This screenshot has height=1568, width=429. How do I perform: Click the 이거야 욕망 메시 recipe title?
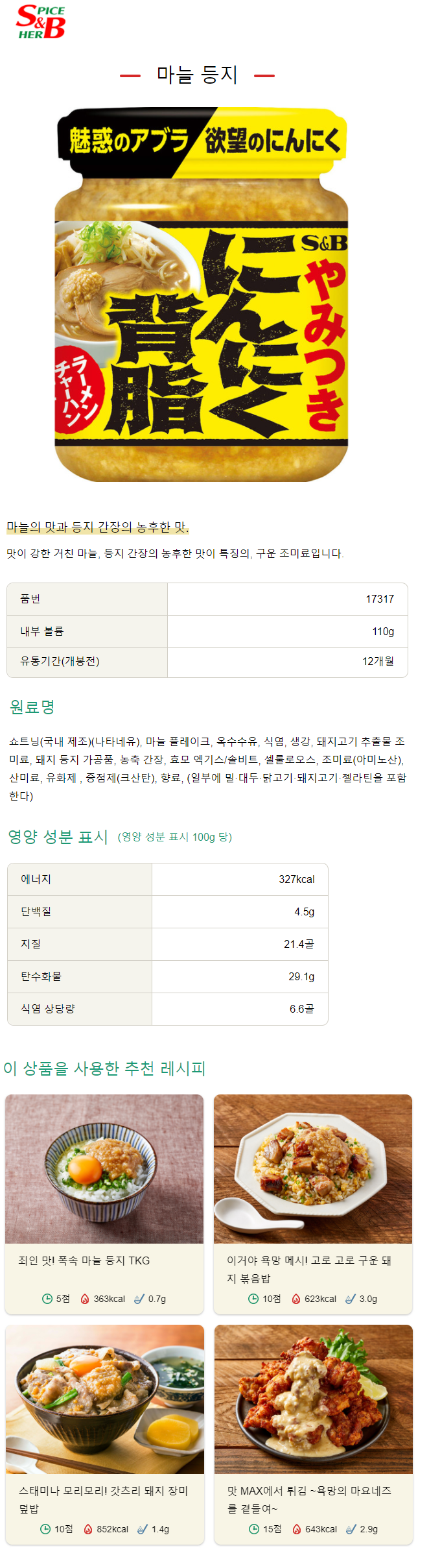click(309, 1269)
